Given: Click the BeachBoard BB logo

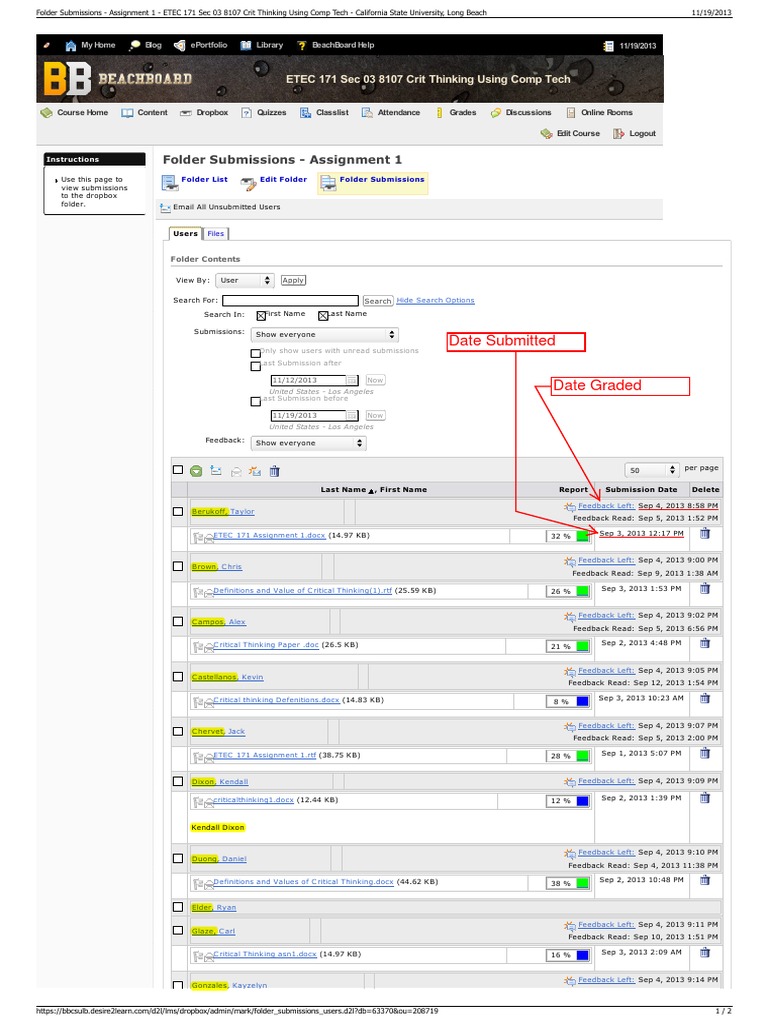Looking at the screenshot, I should [x=67, y=79].
